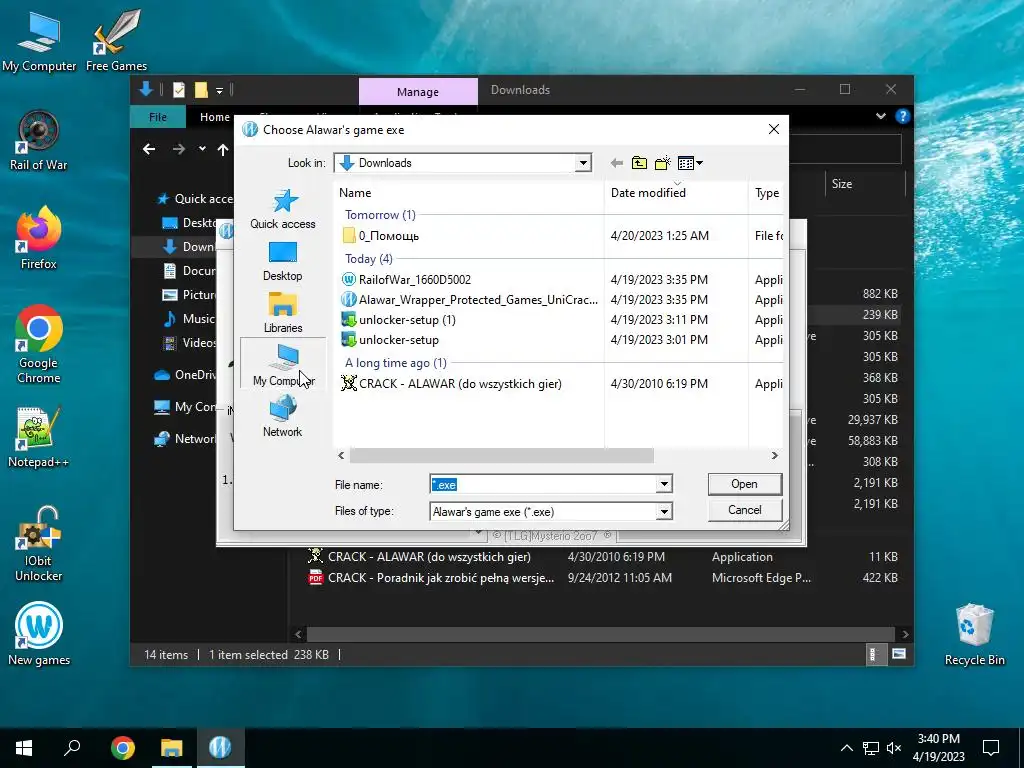1024x768 pixels.
Task: Open Explorer recent locations dropdown arrow
Action: coord(202,150)
